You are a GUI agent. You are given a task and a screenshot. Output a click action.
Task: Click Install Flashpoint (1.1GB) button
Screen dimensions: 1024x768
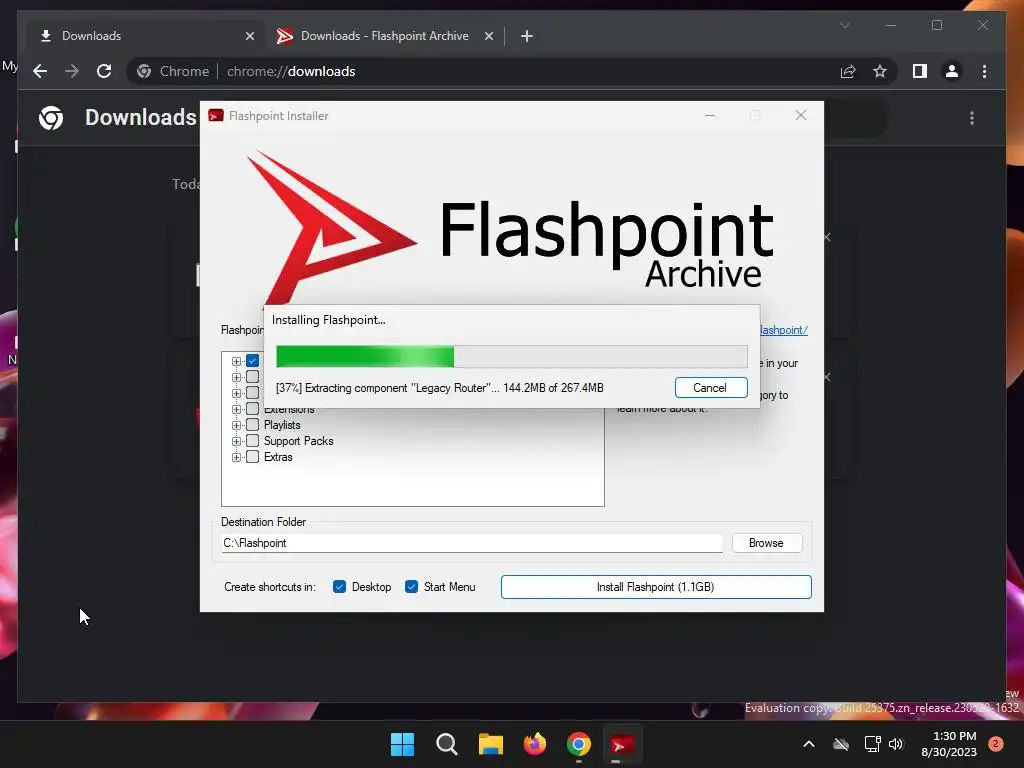pyautogui.click(x=656, y=587)
